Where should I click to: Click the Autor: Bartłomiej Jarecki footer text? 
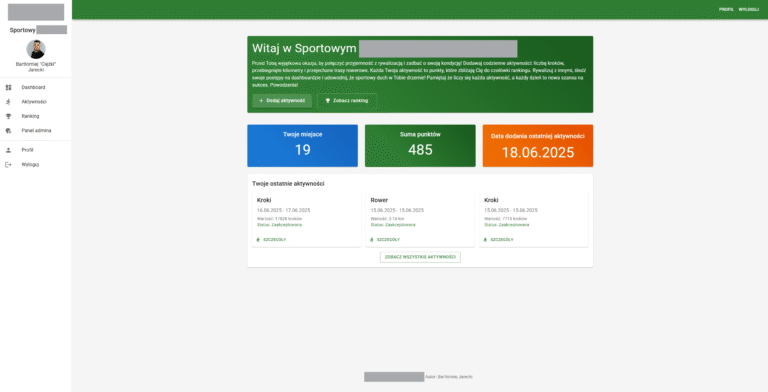(449, 377)
